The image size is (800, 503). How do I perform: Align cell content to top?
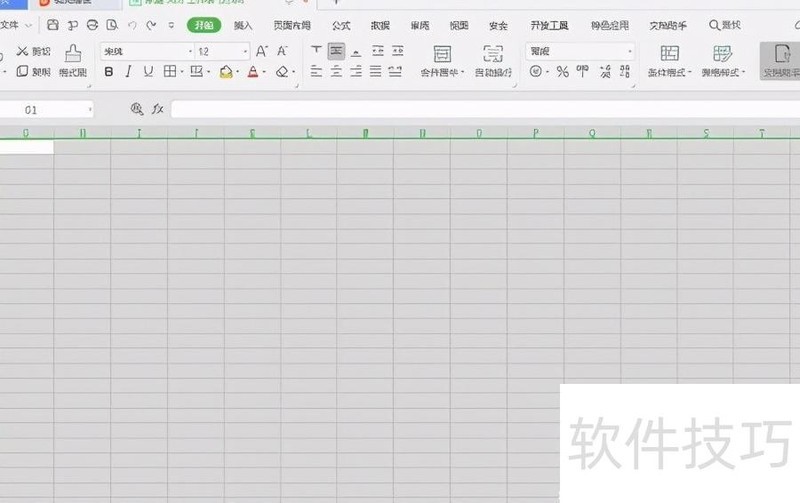(316, 51)
